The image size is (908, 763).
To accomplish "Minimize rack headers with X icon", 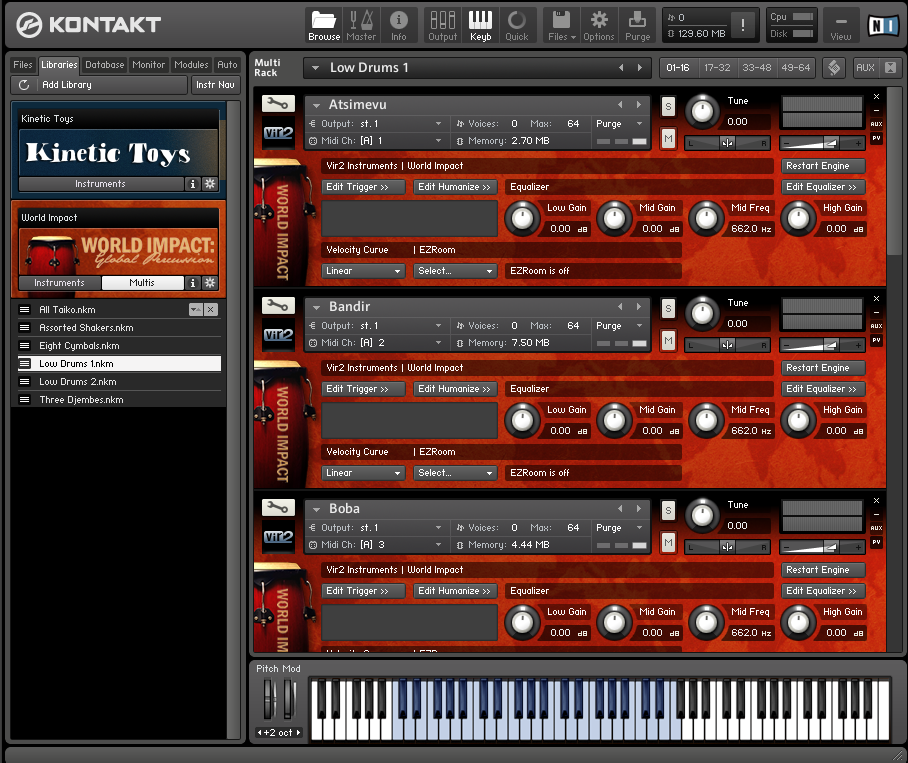I will coord(891,68).
